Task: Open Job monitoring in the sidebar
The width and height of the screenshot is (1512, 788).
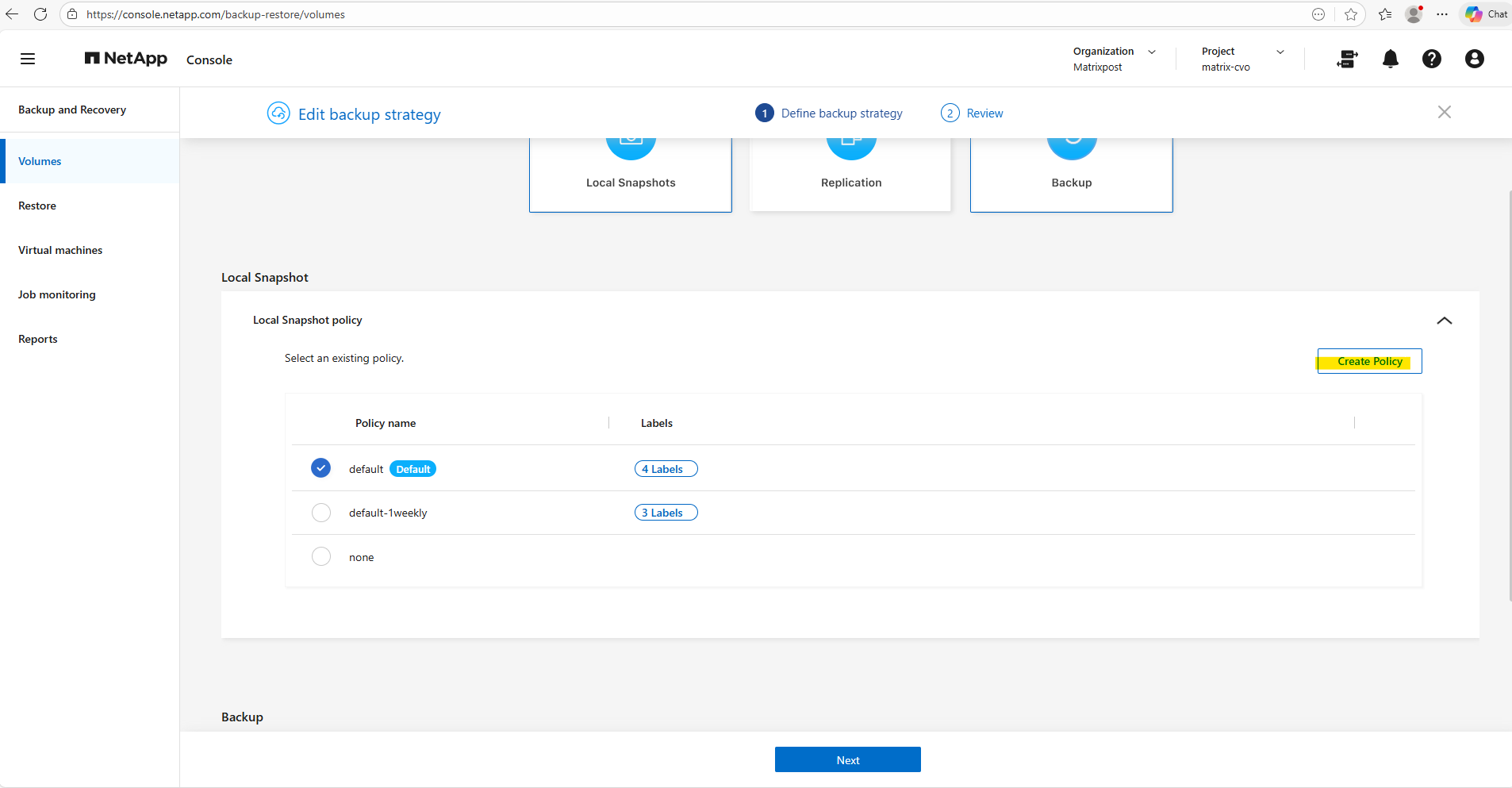Action: tap(57, 294)
